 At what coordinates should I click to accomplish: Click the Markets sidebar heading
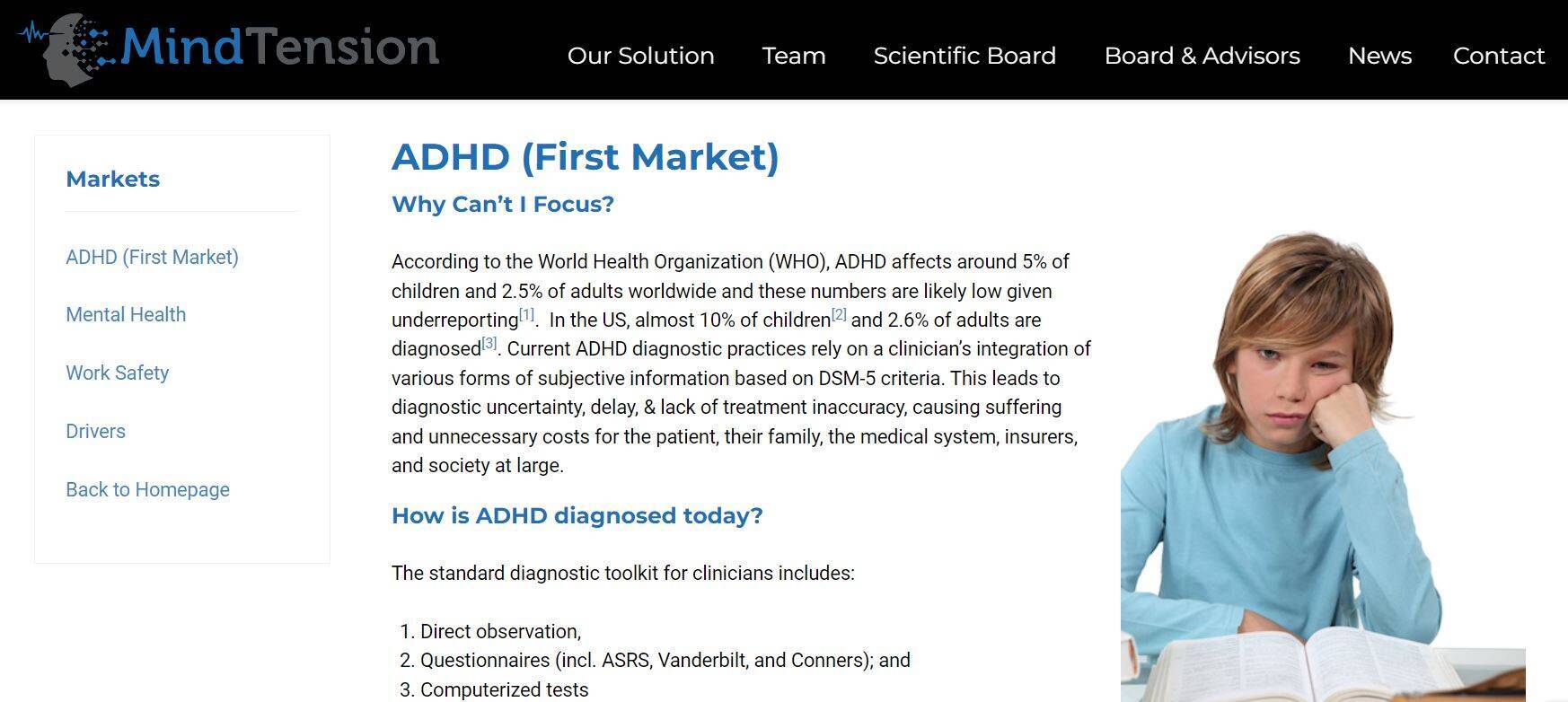point(112,180)
